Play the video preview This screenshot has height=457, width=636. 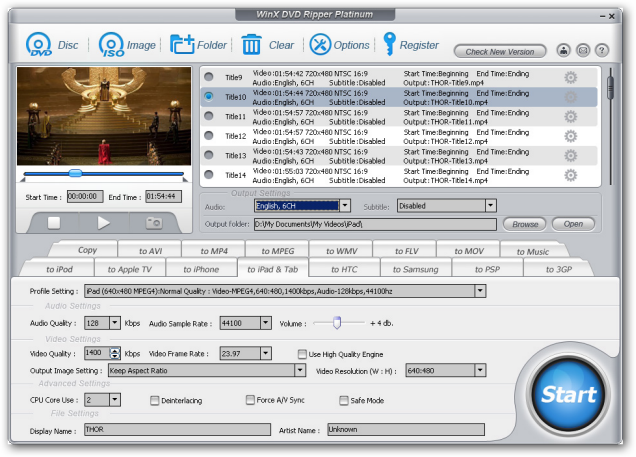click(x=104, y=223)
